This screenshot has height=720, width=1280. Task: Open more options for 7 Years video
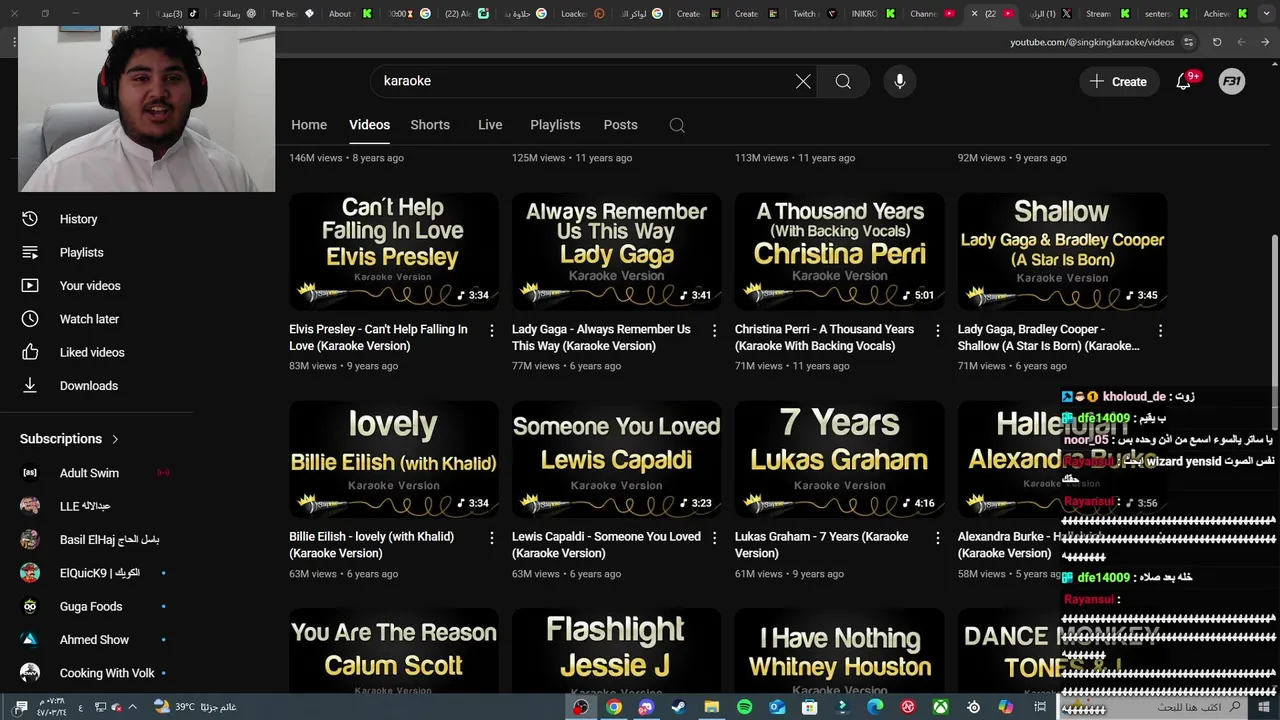[937, 538]
